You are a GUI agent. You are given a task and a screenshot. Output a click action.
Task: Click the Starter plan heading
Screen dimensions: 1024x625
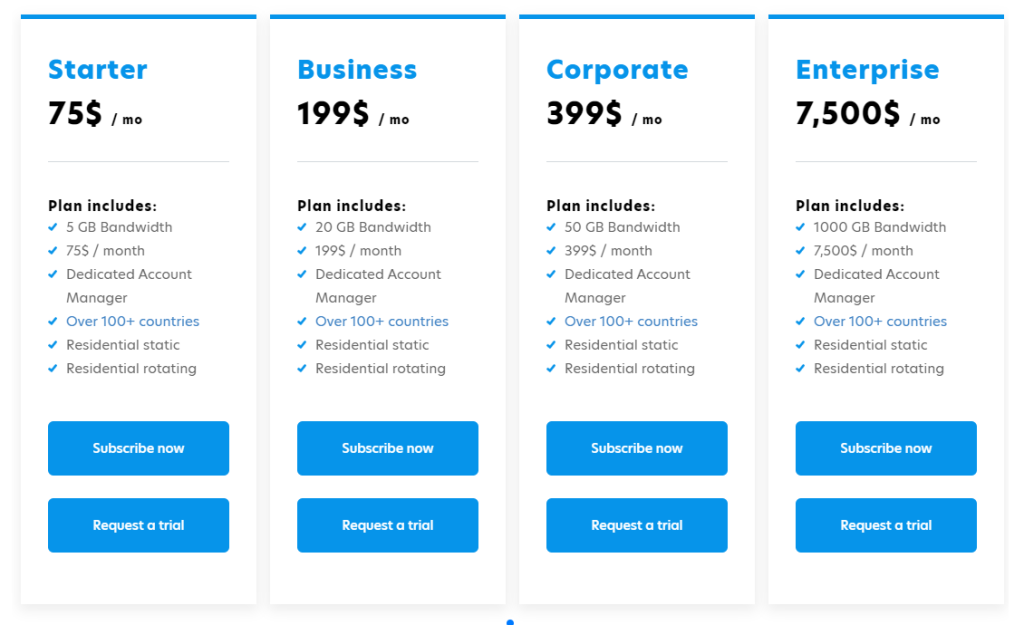coord(98,69)
